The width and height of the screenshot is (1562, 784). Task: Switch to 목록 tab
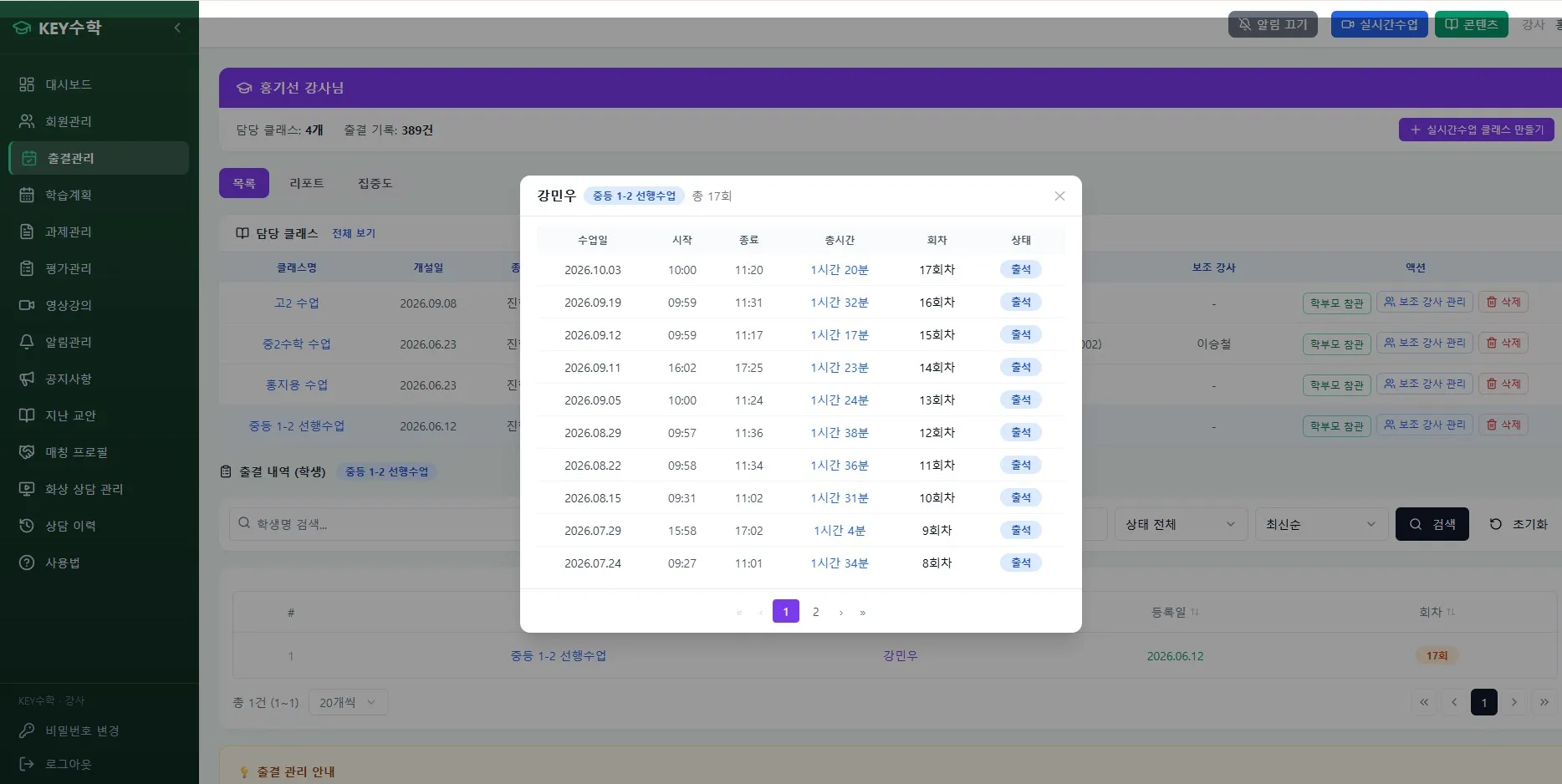pos(244,183)
